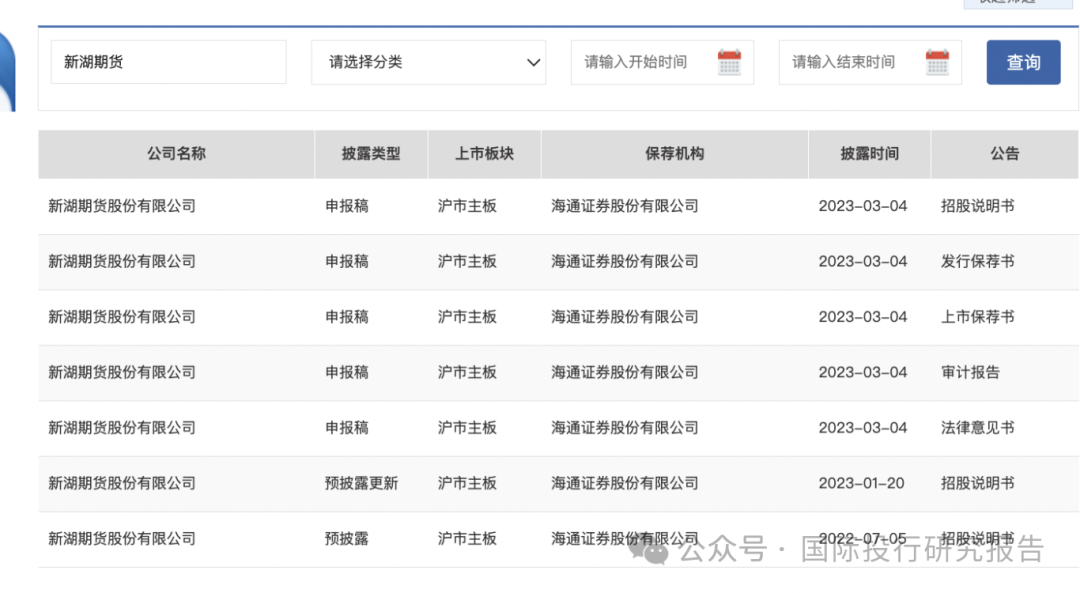Click the 公告 column header
Image resolution: width=1080 pixels, height=593 pixels.
(1004, 154)
